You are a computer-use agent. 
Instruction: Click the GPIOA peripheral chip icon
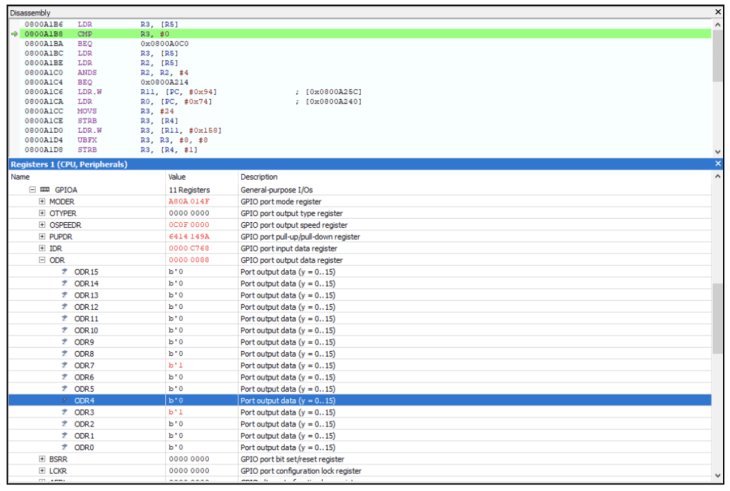pyautogui.click(x=45, y=189)
